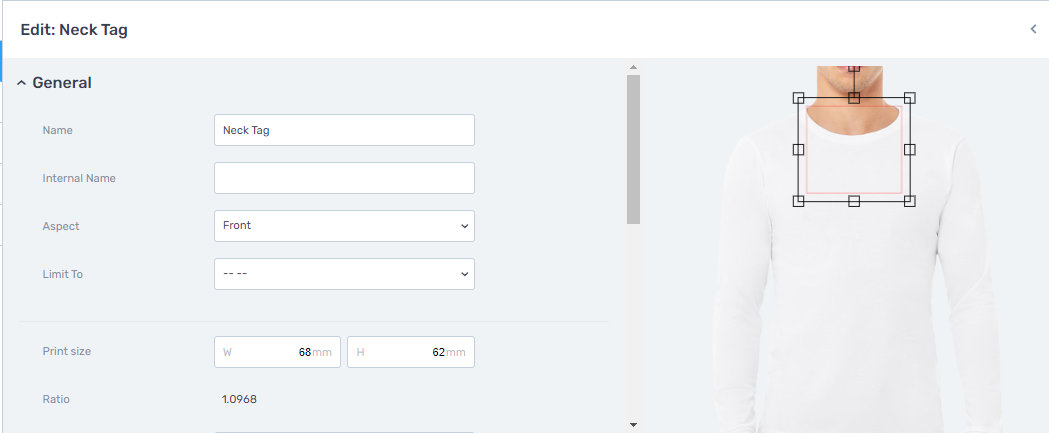The height and width of the screenshot is (433, 1049).
Task: Select the bottom-right resize handle of print area
Action: click(x=909, y=201)
